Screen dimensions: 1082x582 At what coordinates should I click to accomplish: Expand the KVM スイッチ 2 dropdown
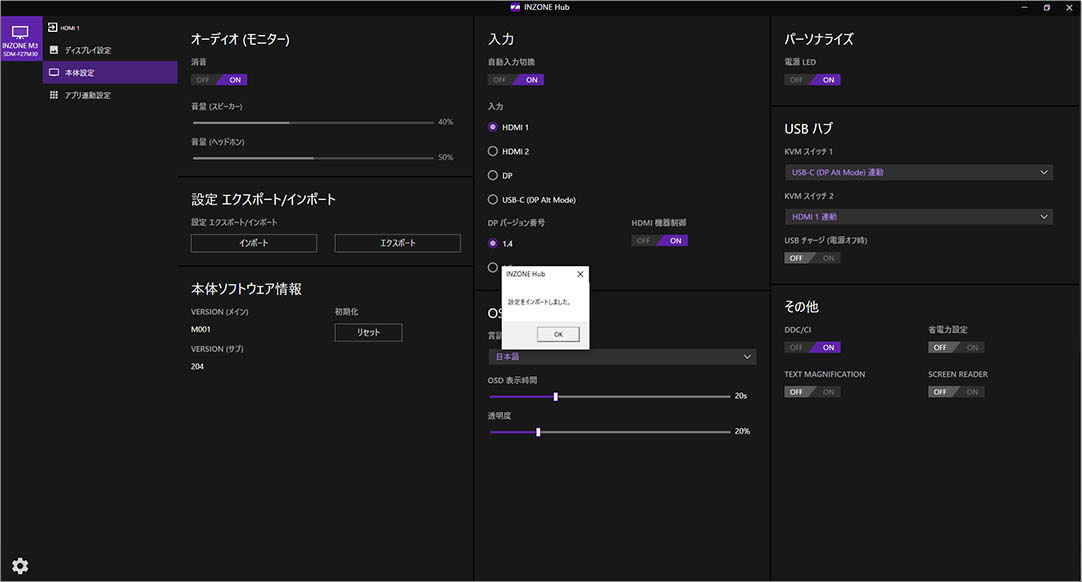[x=918, y=217]
